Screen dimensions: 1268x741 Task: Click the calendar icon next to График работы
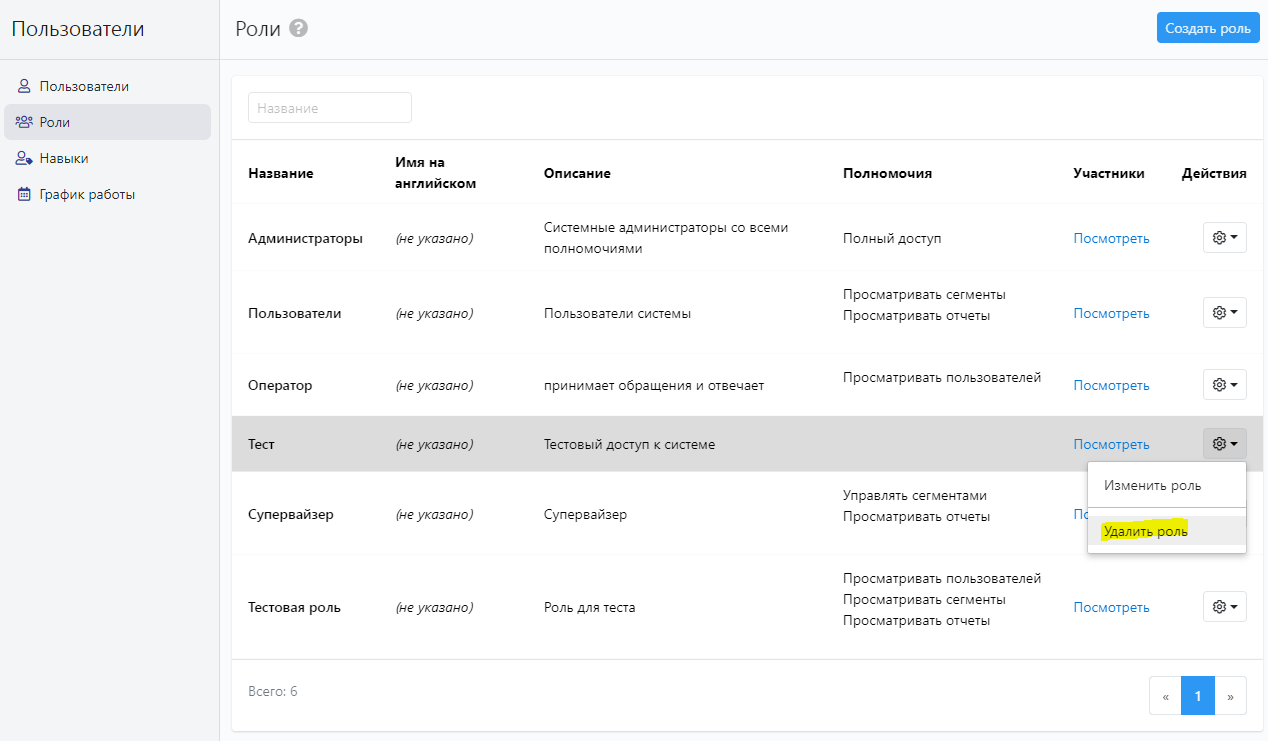[24, 194]
